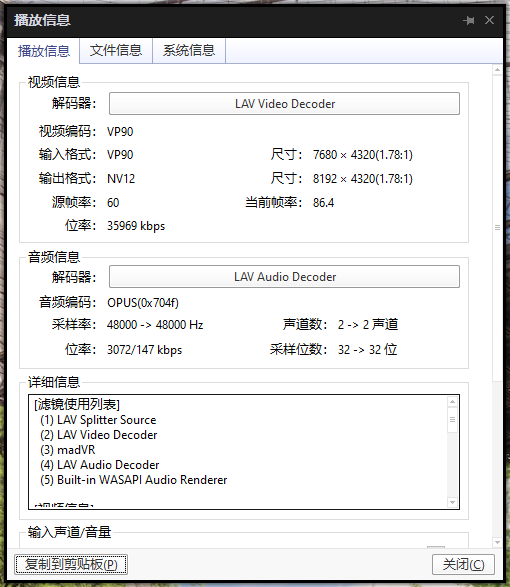
Task: Select sample bits 32 -> 32 位
Action: pos(367,350)
